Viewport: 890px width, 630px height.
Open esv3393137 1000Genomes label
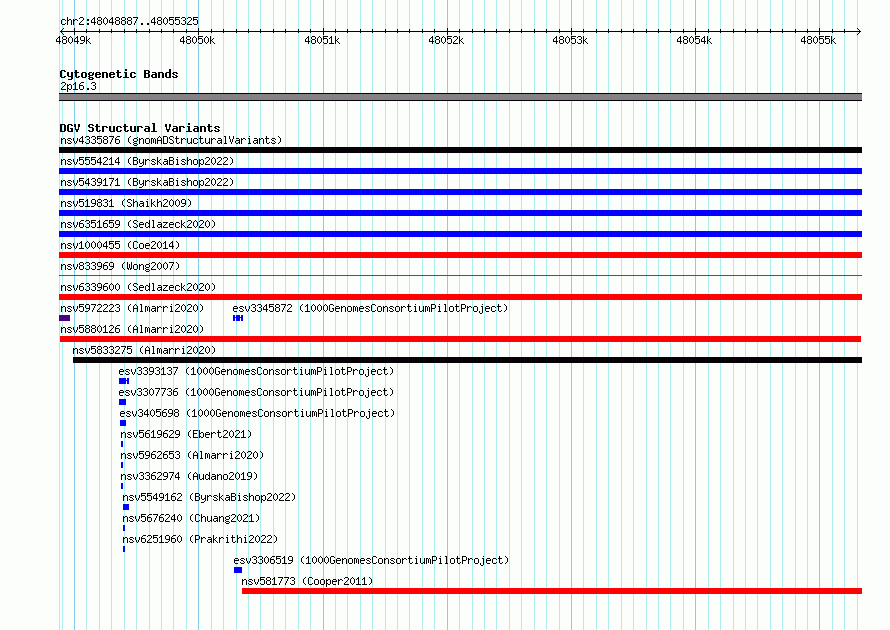[x=256, y=371]
